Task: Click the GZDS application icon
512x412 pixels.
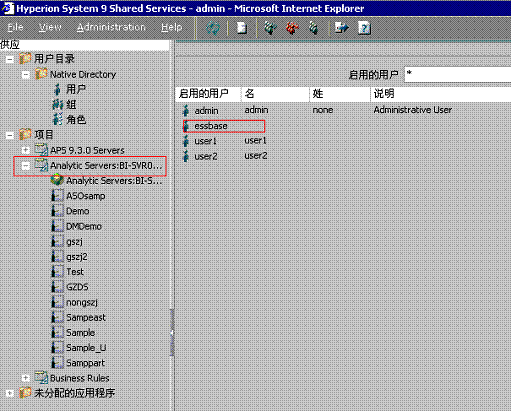Action: [x=57, y=287]
